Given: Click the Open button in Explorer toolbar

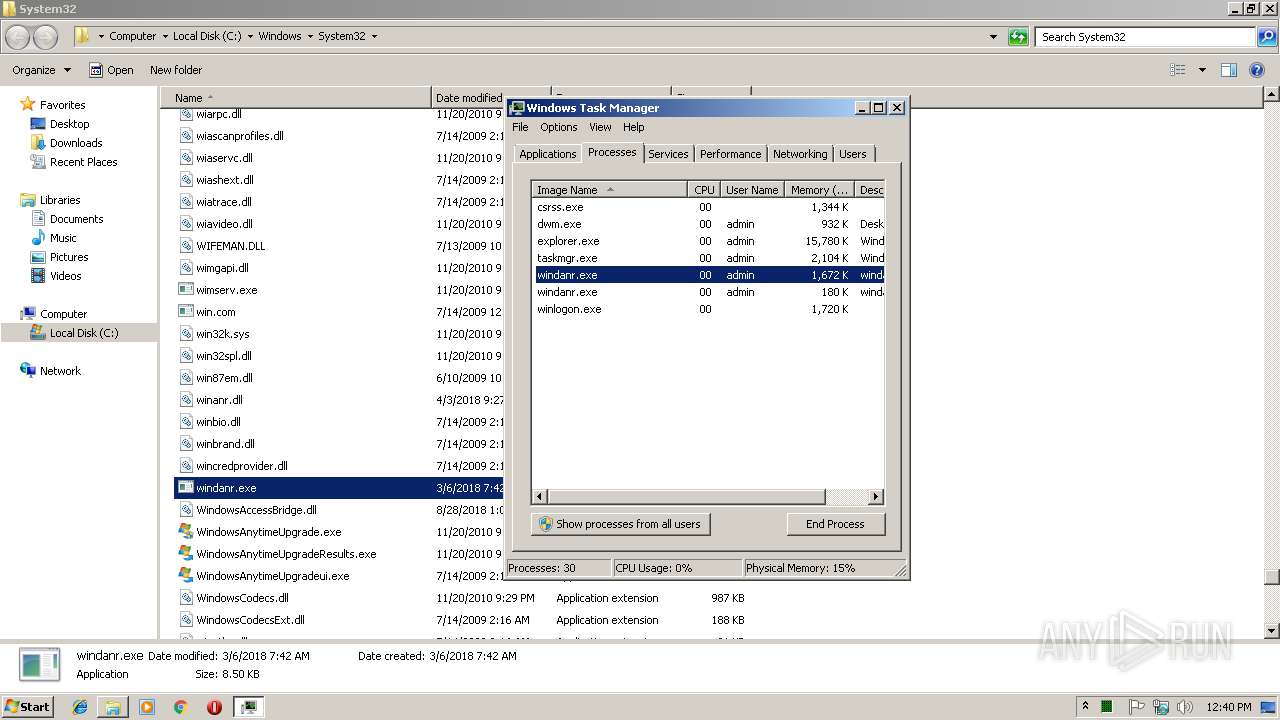Looking at the screenshot, I should pyautogui.click(x=111, y=70).
